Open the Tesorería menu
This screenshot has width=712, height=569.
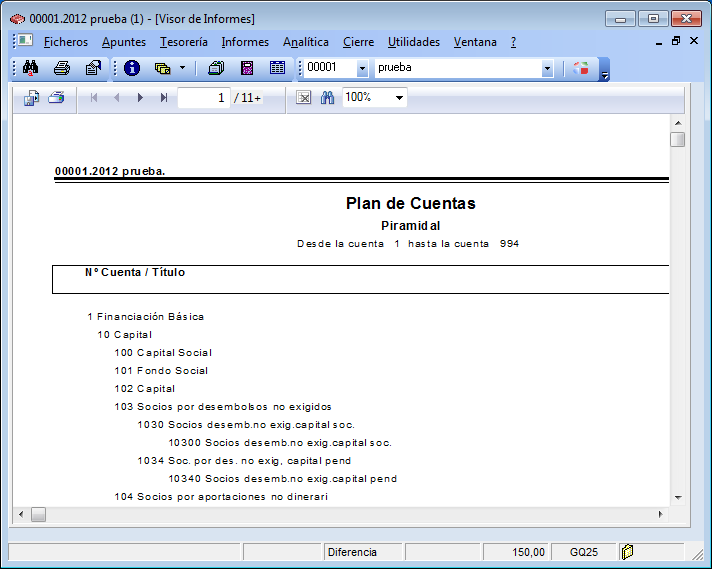(x=184, y=42)
